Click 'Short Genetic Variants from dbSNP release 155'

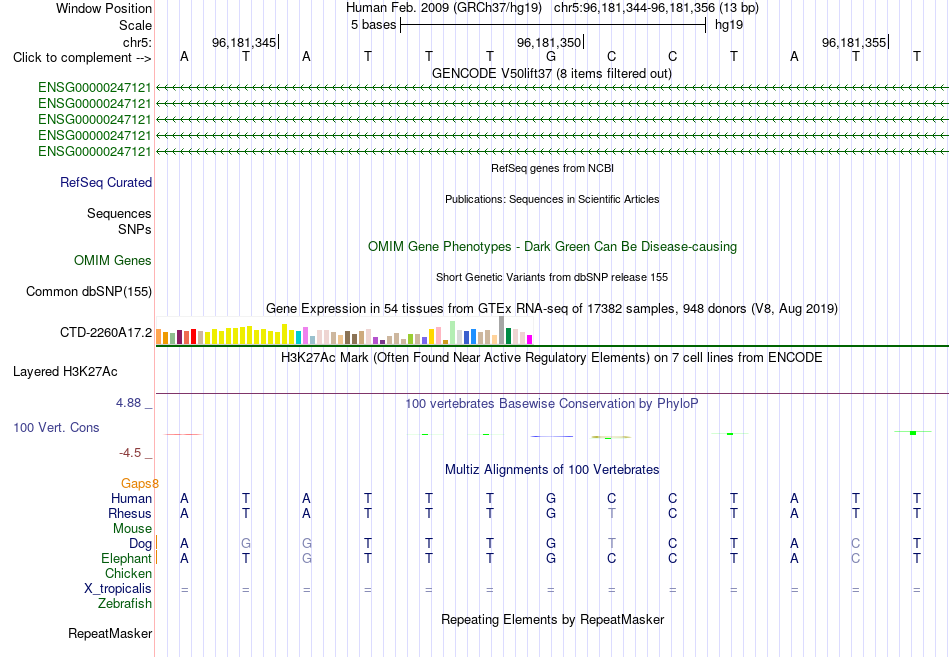(x=552, y=277)
